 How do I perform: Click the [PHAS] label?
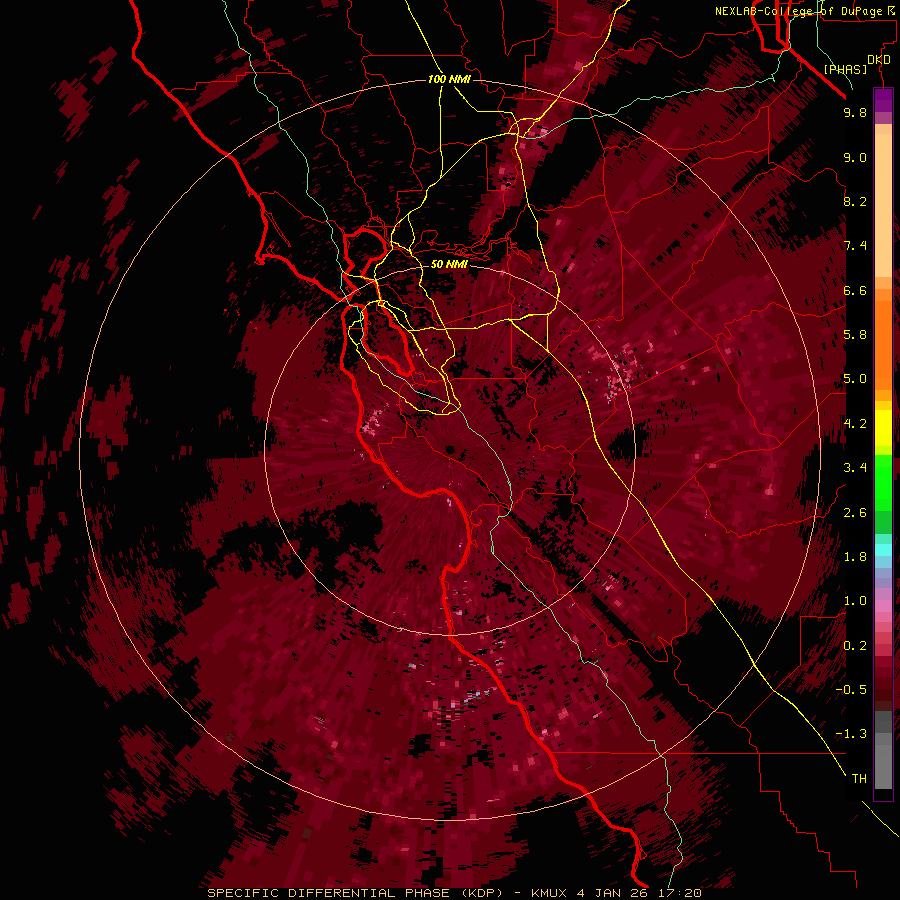(845, 69)
